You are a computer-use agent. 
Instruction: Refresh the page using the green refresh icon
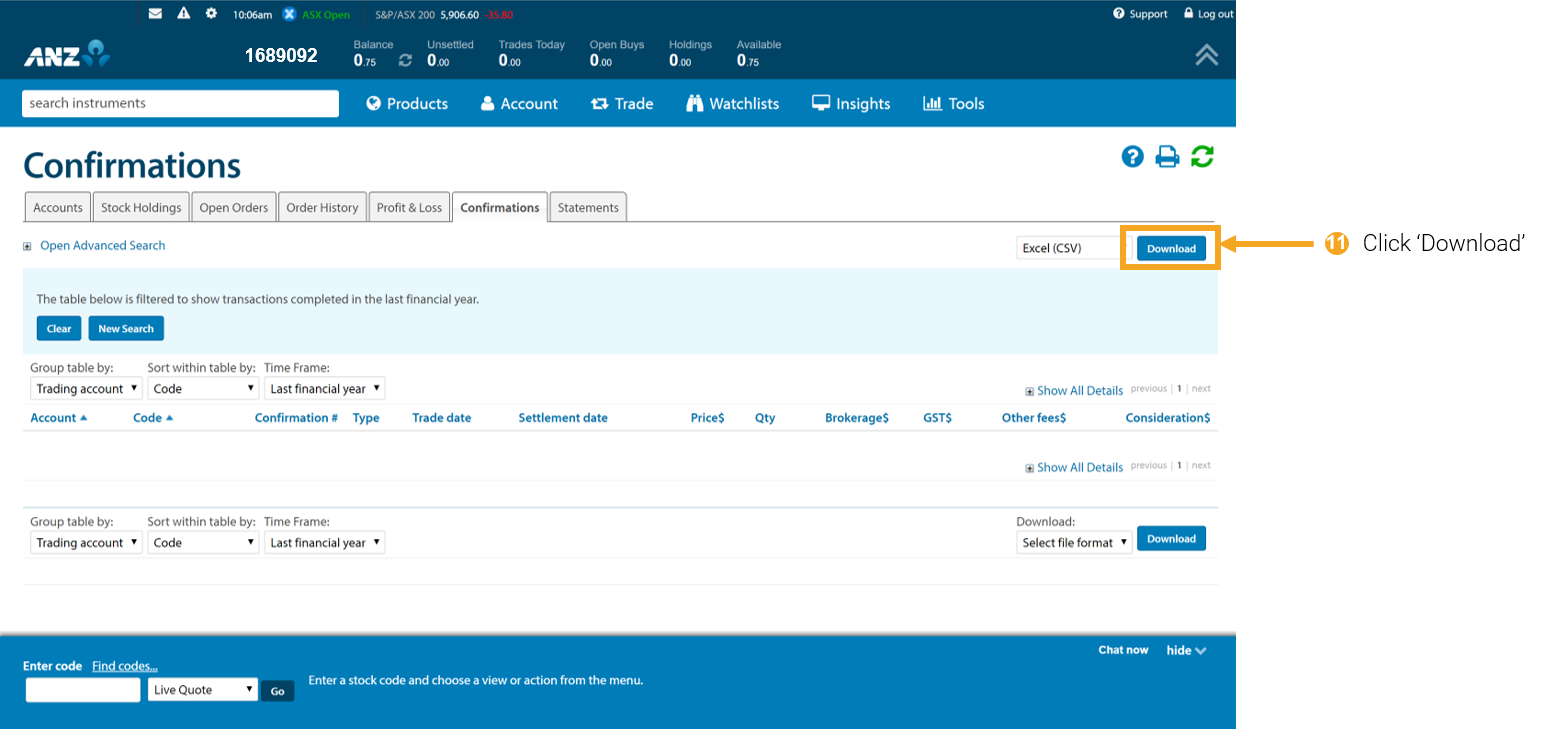coord(1202,156)
